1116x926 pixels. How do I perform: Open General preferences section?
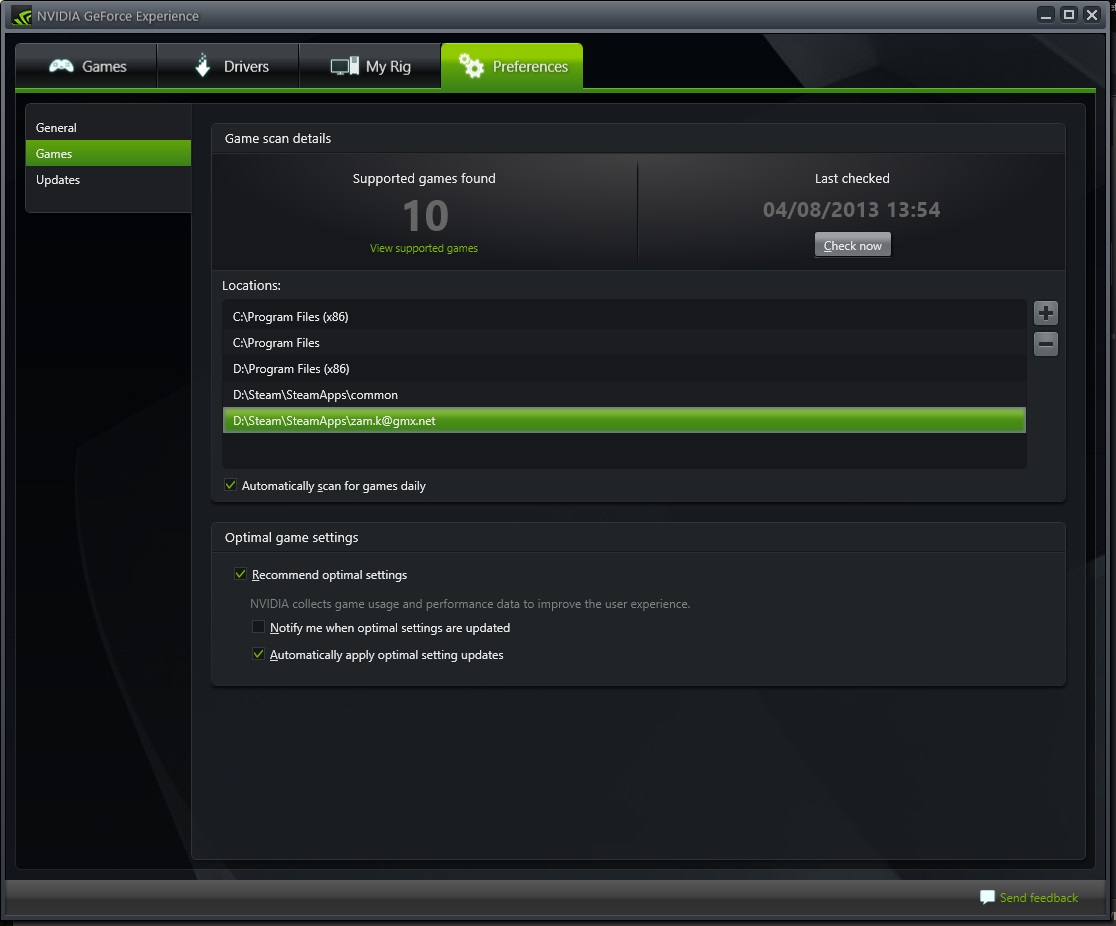pos(108,127)
